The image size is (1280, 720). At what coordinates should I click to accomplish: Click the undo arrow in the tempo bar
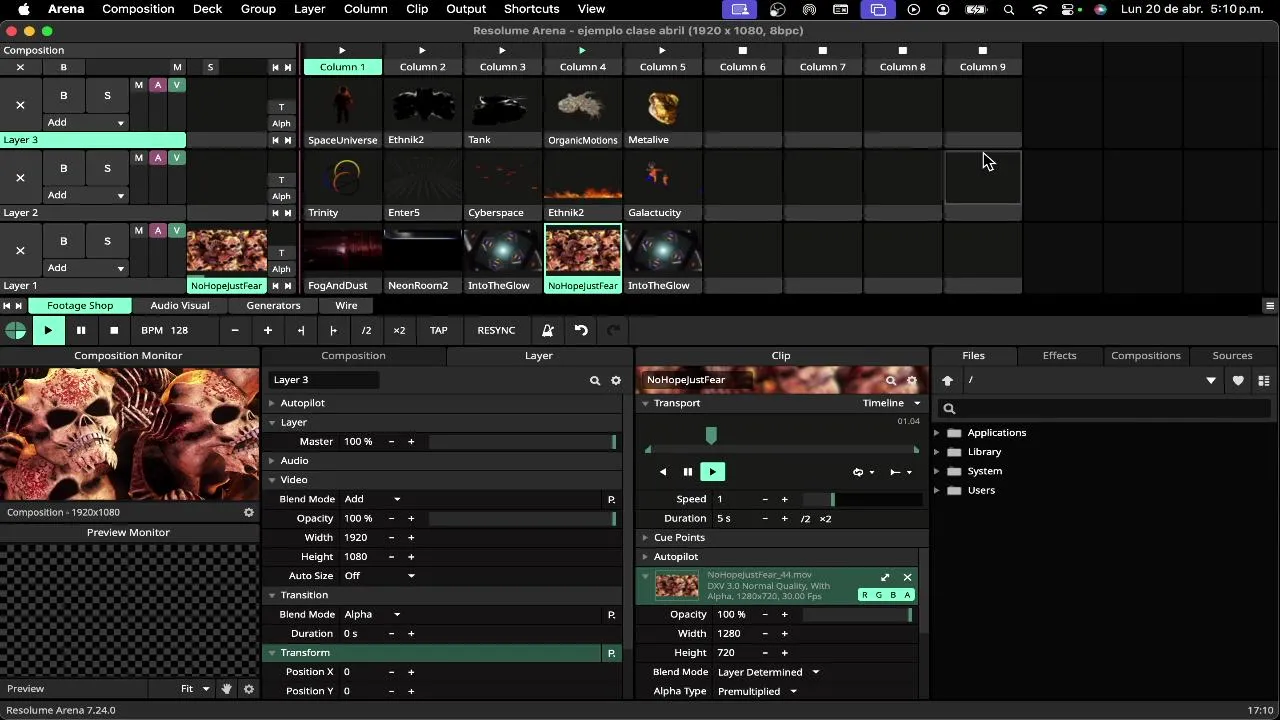pyautogui.click(x=581, y=331)
